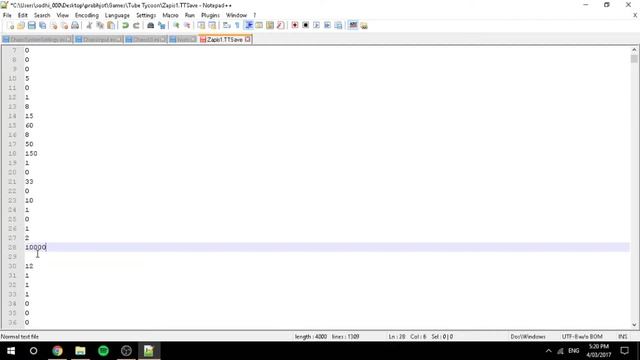Copy selection using the Copy icon
Screen dimensions: 640x360
tap(100, 26)
